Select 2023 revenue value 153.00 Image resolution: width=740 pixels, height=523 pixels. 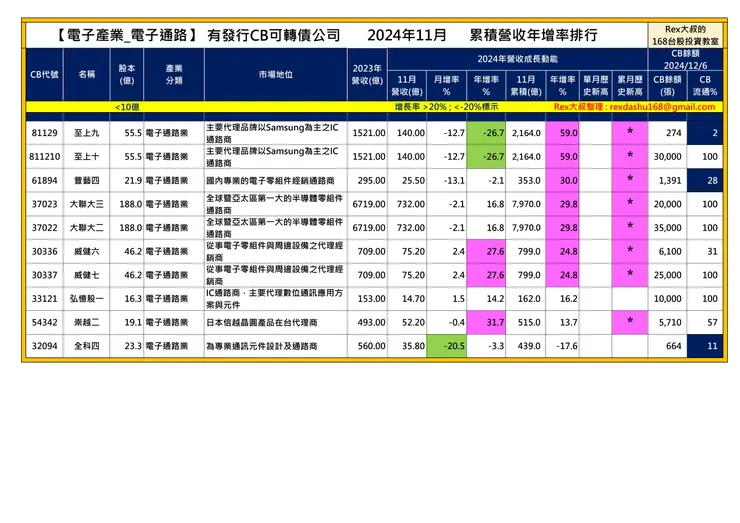[x=371, y=299]
